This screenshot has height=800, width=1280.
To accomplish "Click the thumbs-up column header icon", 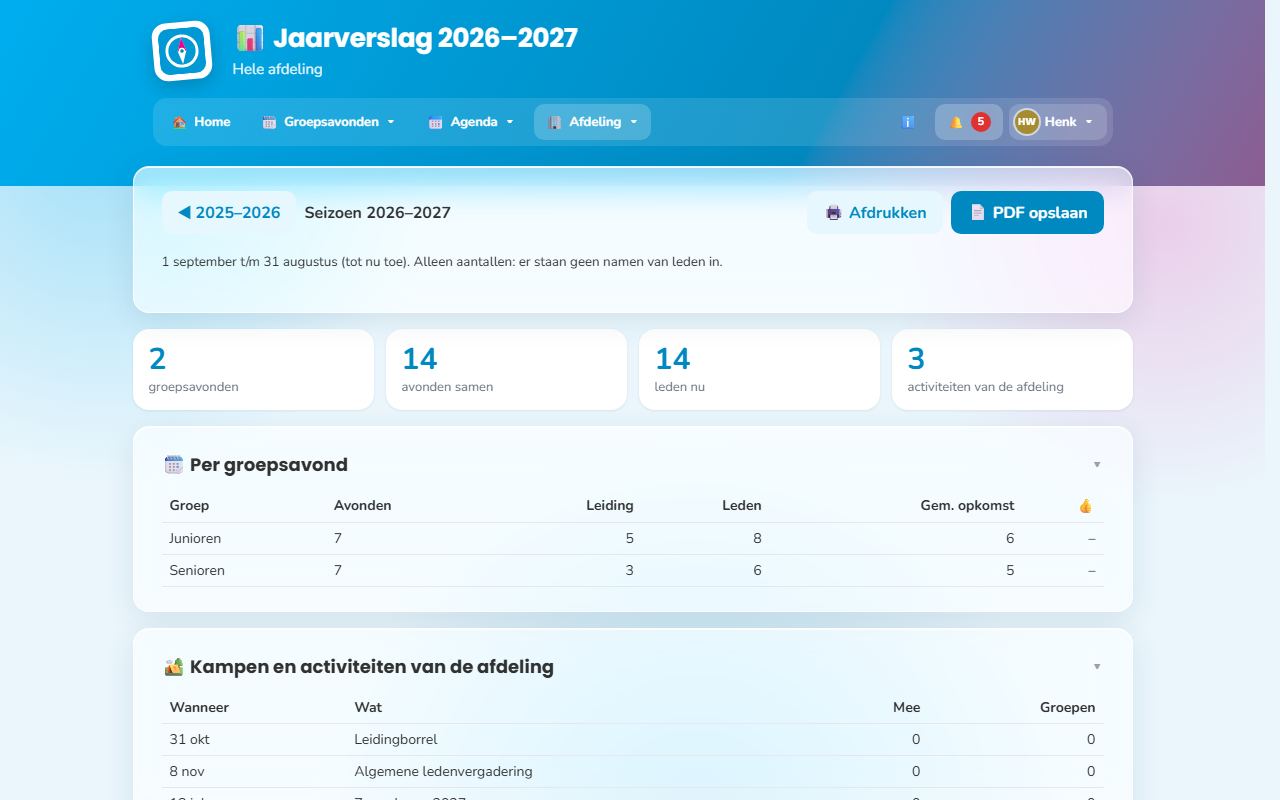I will [x=1085, y=506].
